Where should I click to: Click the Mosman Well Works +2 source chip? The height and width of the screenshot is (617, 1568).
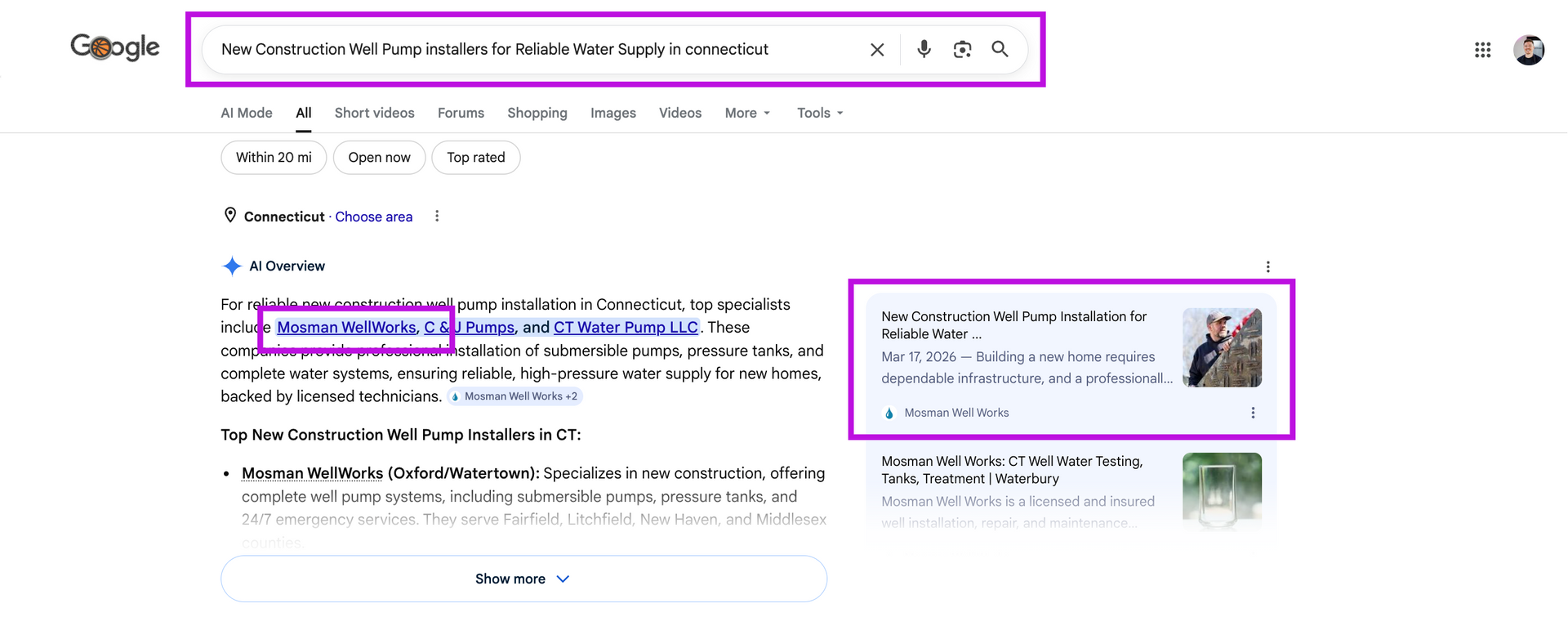pyautogui.click(x=514, y=396)
